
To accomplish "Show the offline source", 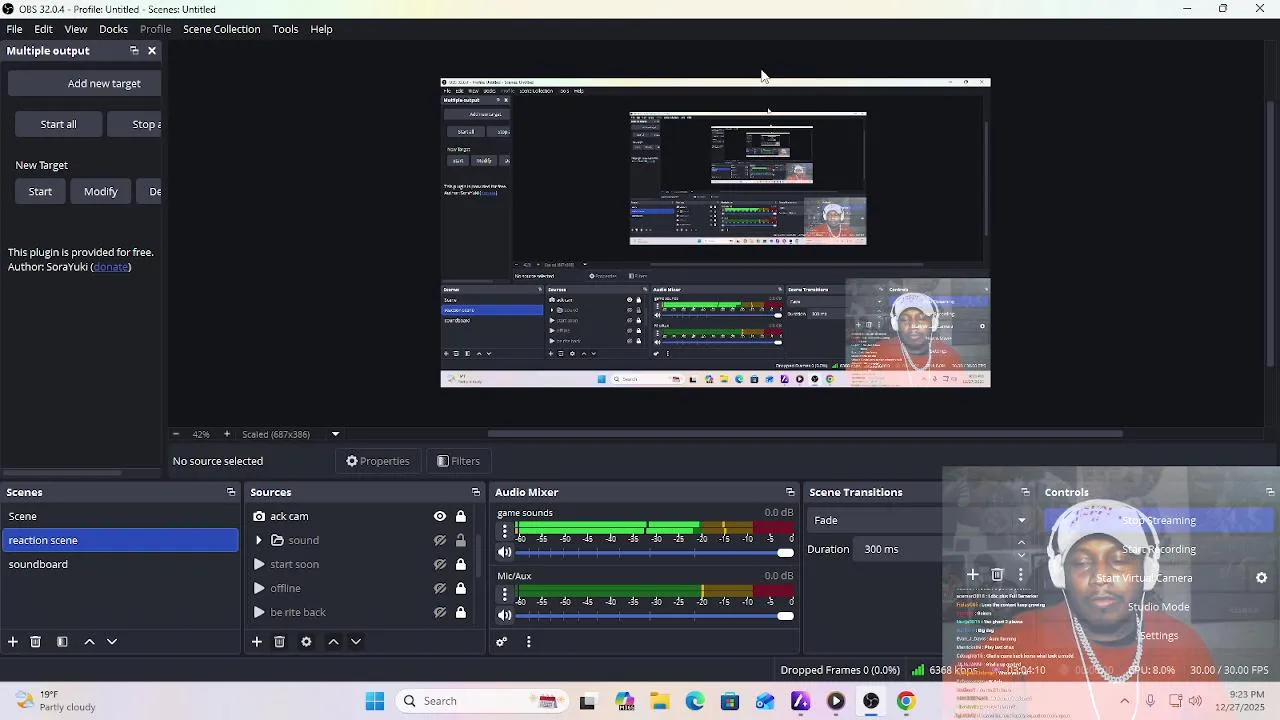I will [x=440, y=588].
